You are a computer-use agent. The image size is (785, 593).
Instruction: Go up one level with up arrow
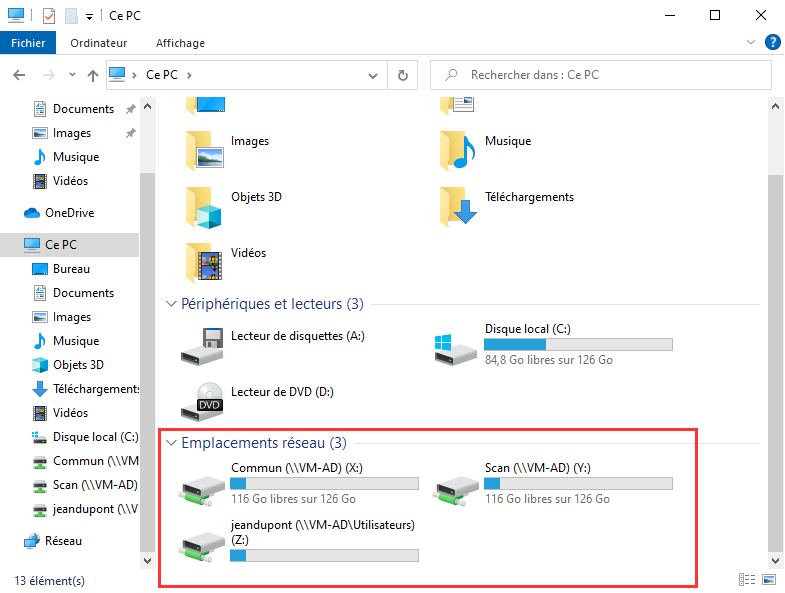click(93, 75)
